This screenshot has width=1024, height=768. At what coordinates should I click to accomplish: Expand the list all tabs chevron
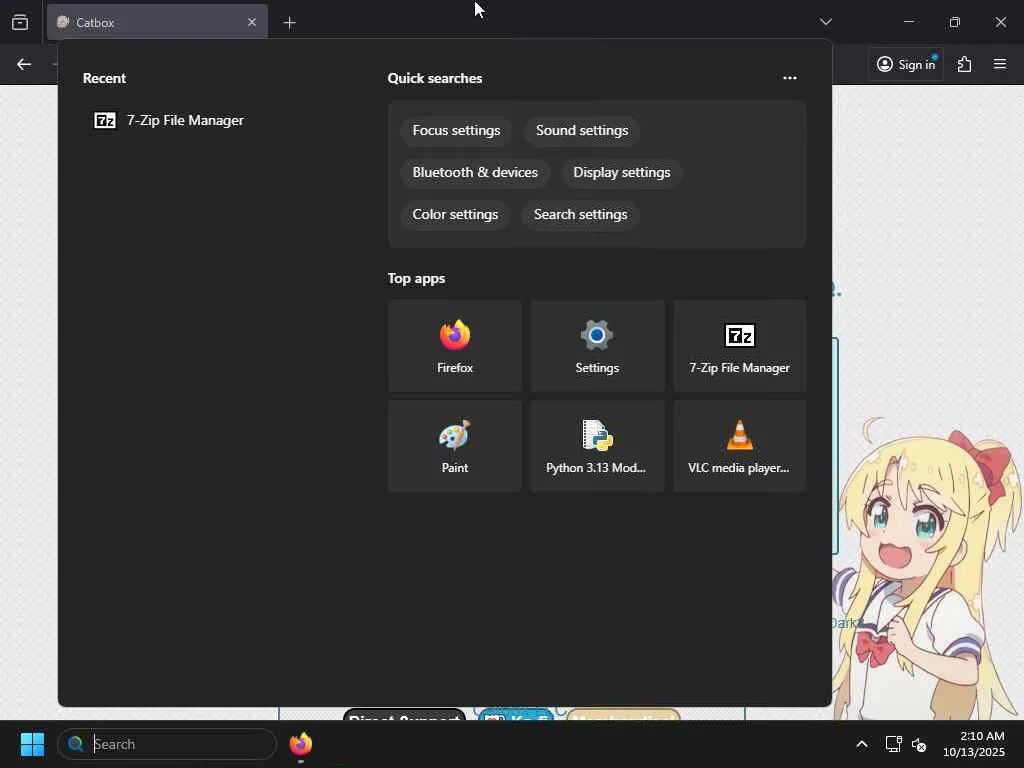tap(825, 22)
